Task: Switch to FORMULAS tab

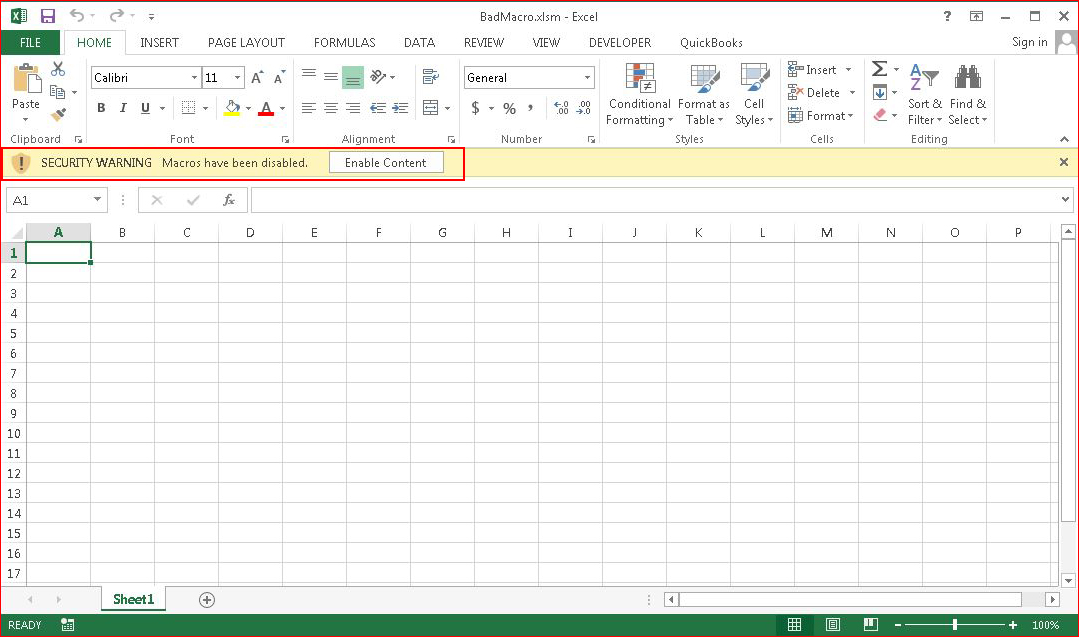Action: coord(345,43)
